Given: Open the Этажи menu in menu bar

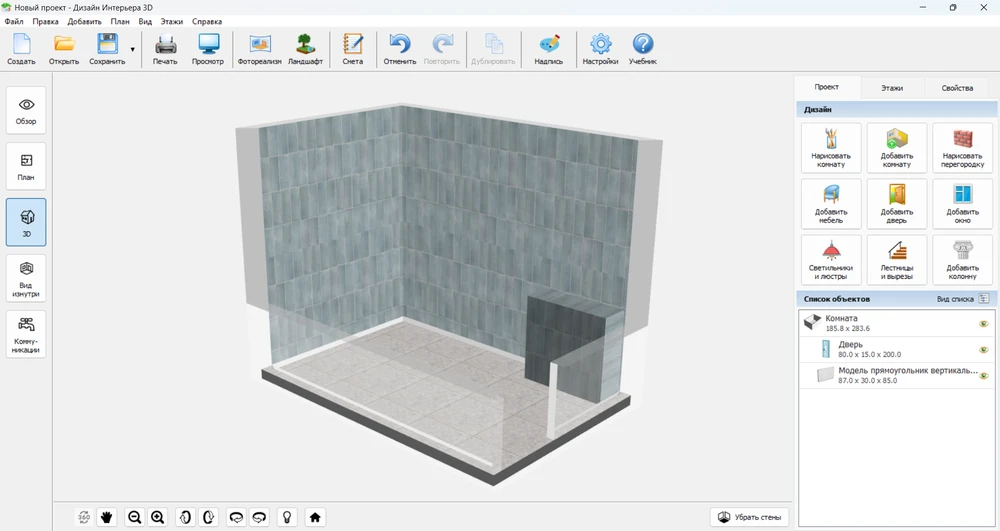Looking at the screenshot, I should click(173, 21).
